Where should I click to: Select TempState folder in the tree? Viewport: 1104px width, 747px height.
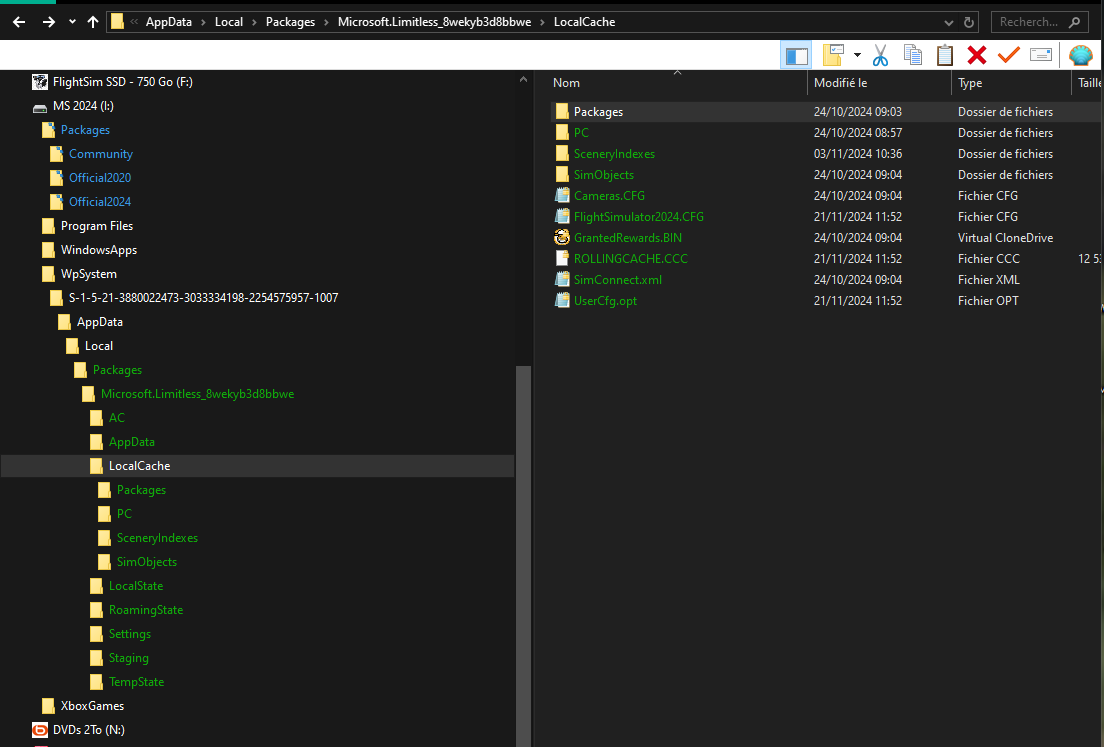coord(137,682)
